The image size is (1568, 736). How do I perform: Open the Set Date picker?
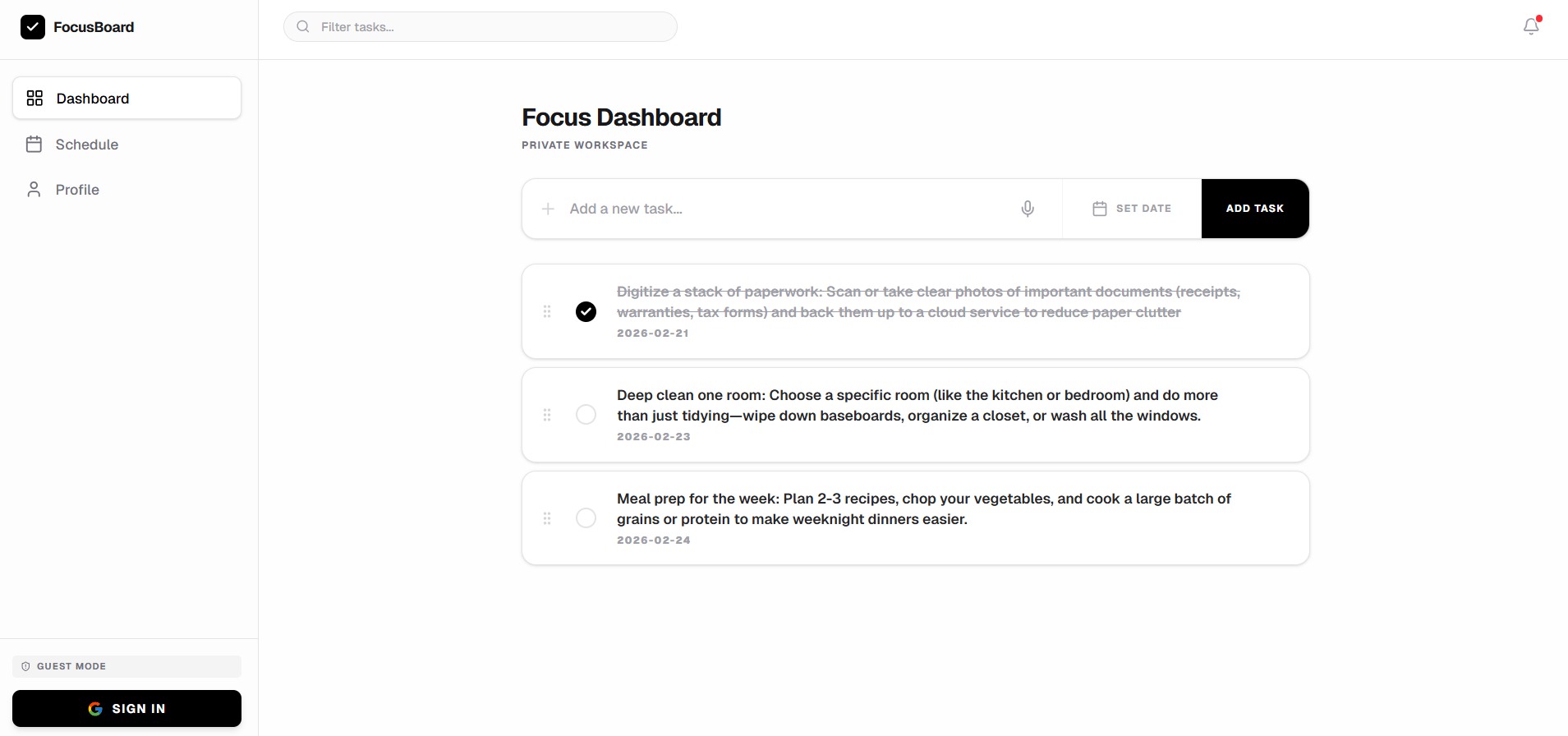pos(1132,209)
